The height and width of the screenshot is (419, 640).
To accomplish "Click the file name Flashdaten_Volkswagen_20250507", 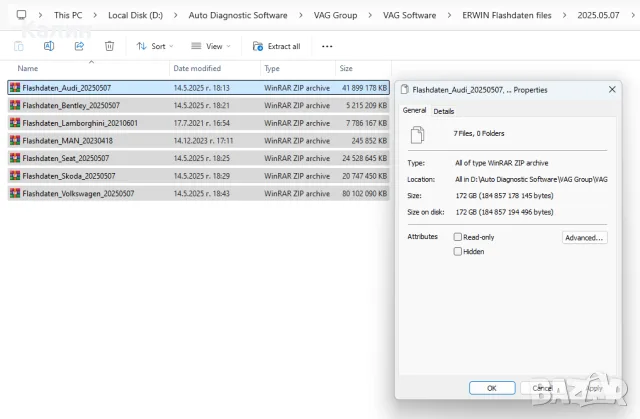I will pyautogui.click(x=78, y=193).
